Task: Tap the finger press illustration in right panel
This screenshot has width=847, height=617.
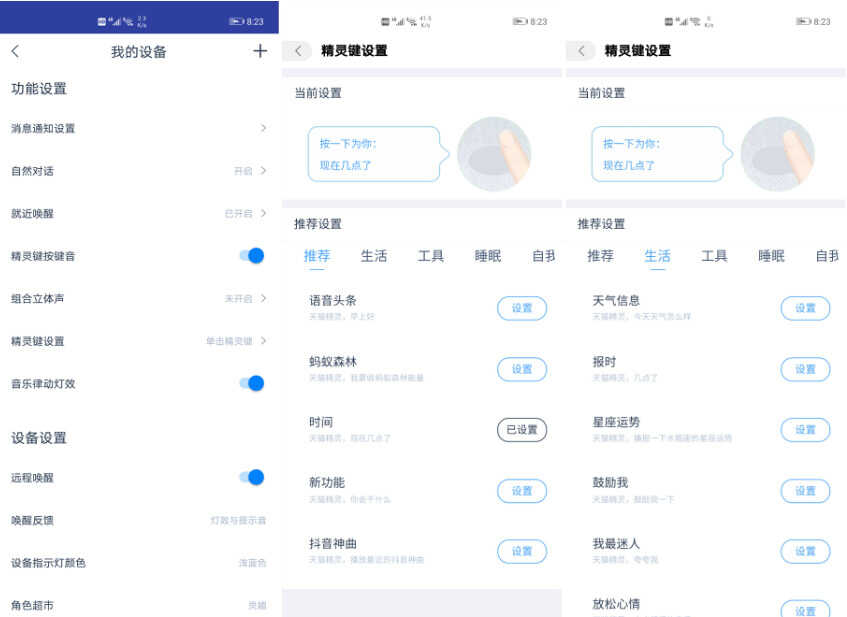Action: (x=777, y=154)
